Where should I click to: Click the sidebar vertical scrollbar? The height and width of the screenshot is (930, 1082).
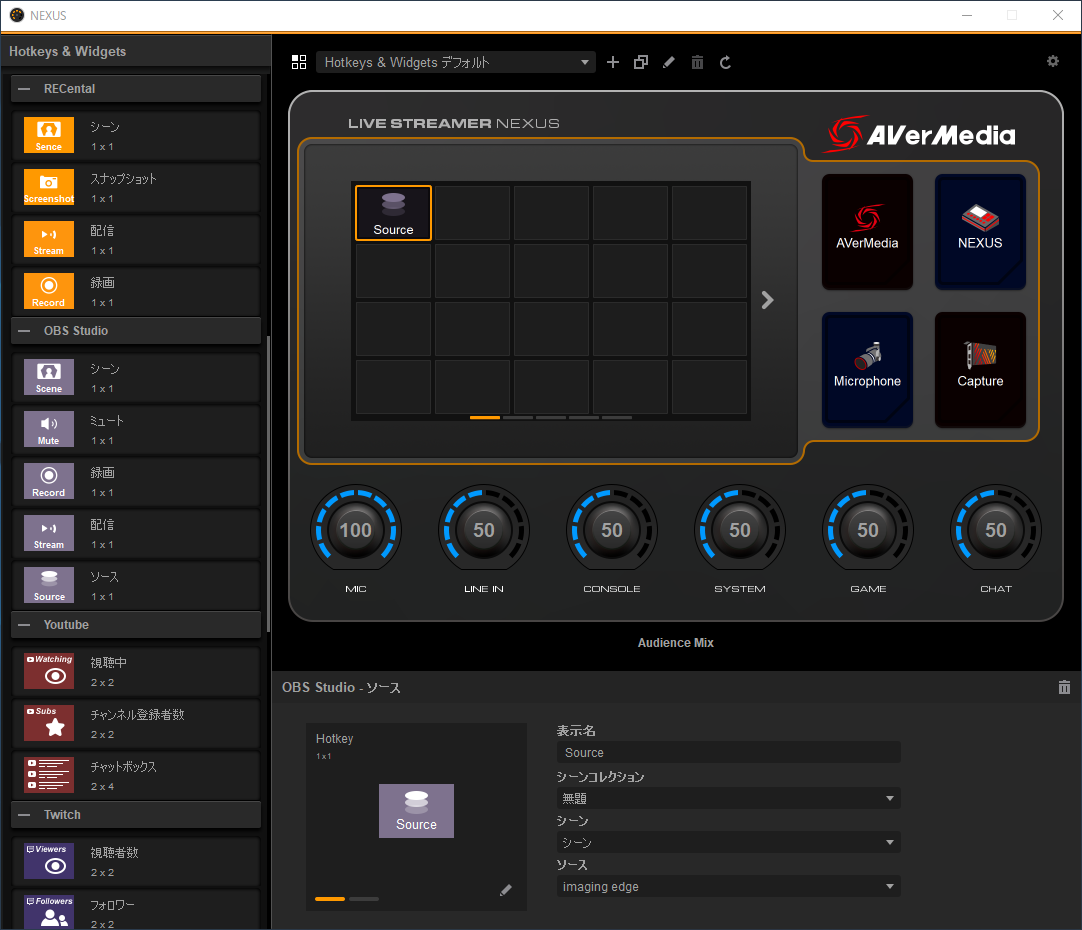(268, 483)
